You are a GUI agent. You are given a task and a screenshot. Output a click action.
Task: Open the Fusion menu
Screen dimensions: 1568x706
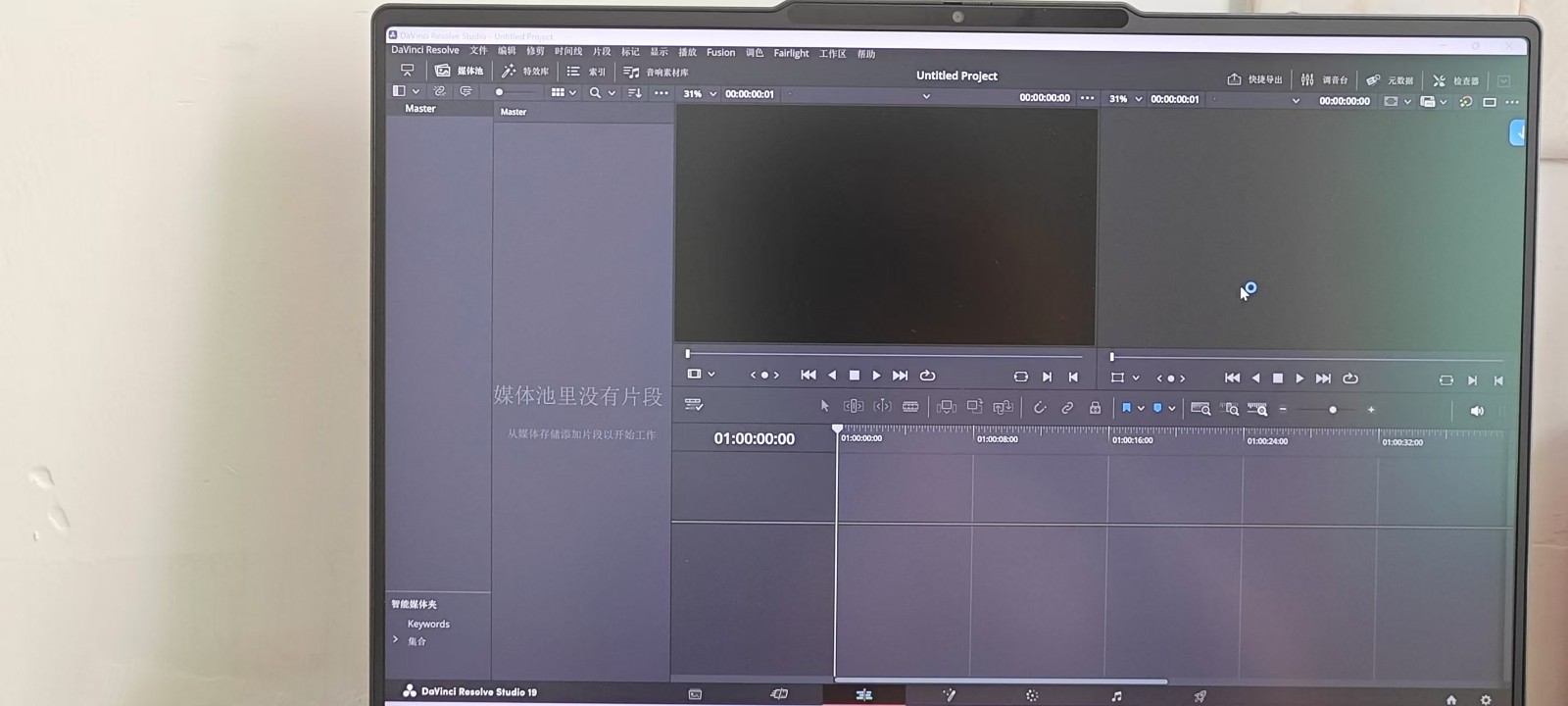pyautogui.click(x=720, y=53)
